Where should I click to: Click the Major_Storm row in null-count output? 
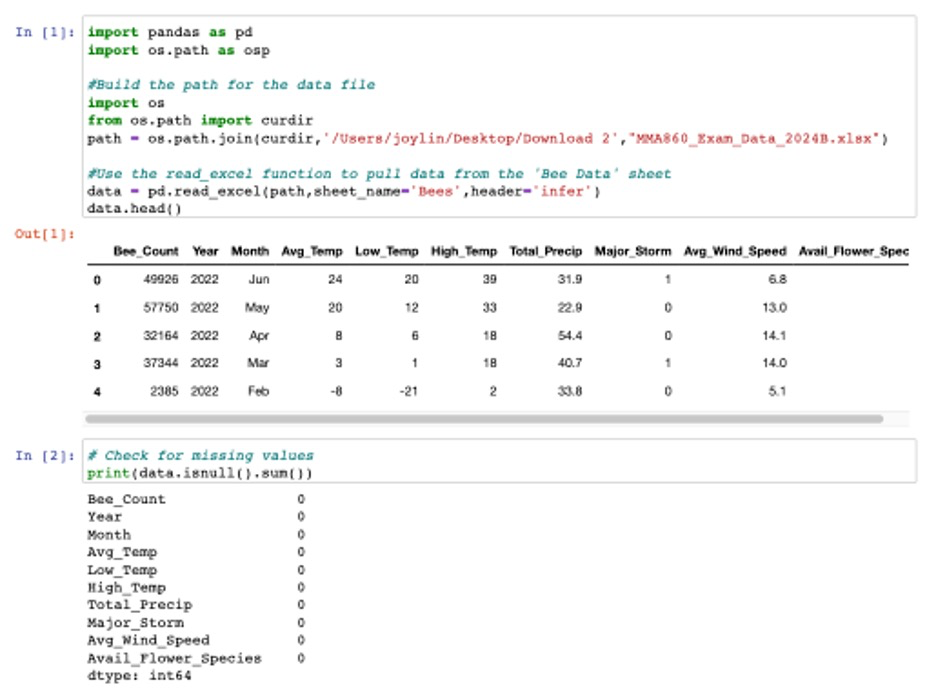[196, 623]
